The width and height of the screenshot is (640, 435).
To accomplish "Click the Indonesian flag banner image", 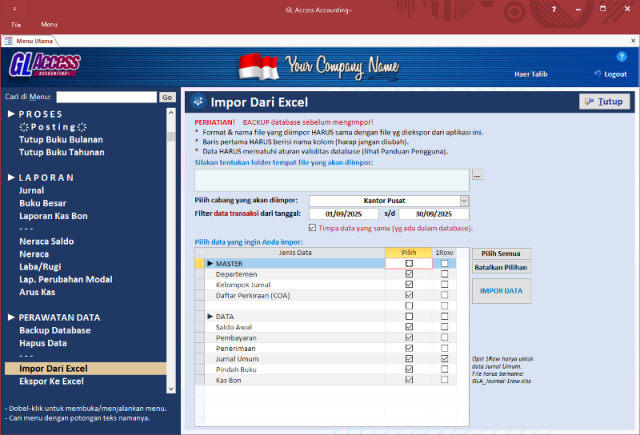I will coord(258,67).
